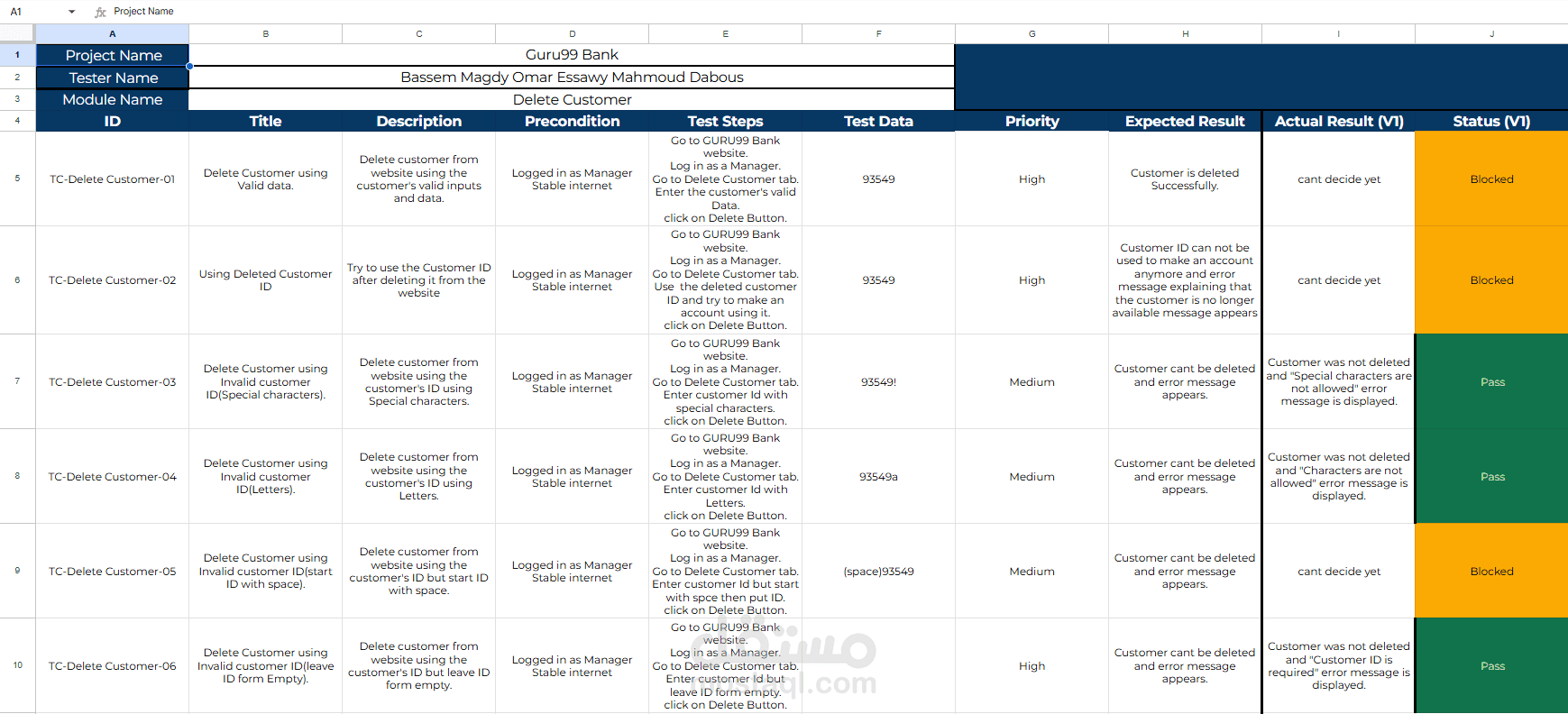Click the 'Using Deleted Customer ID' title cell
The width and height of the screenshot is (1568, 714).
266,280
